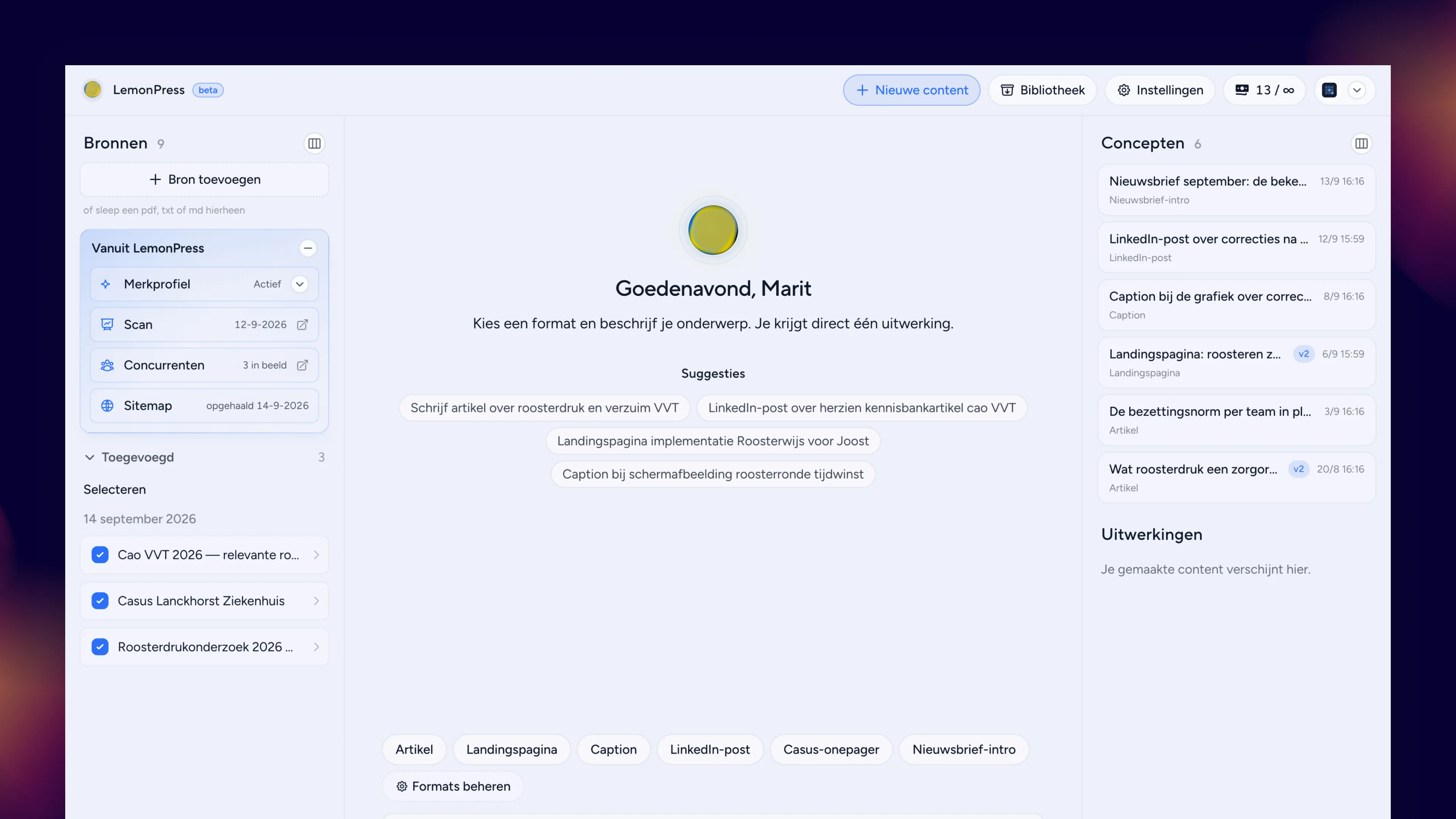Click Bron toevoegen button
Image resolution: width=1456 pixels, height=819 pixels.
205,180
